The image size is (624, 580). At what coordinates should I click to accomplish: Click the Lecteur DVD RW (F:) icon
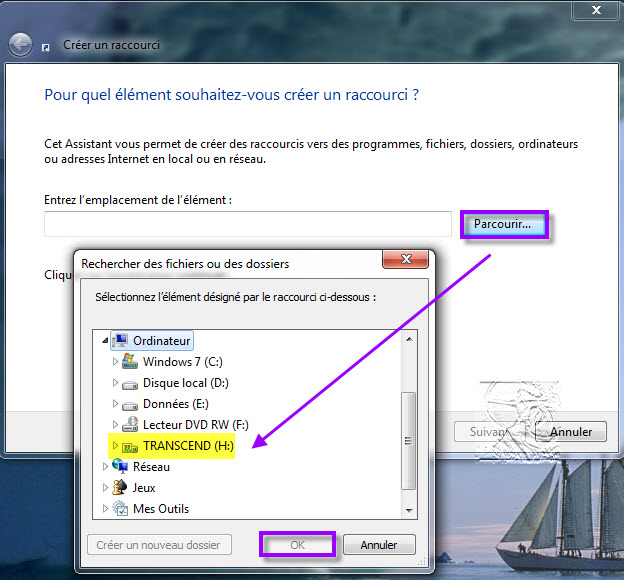coord(130,425)
